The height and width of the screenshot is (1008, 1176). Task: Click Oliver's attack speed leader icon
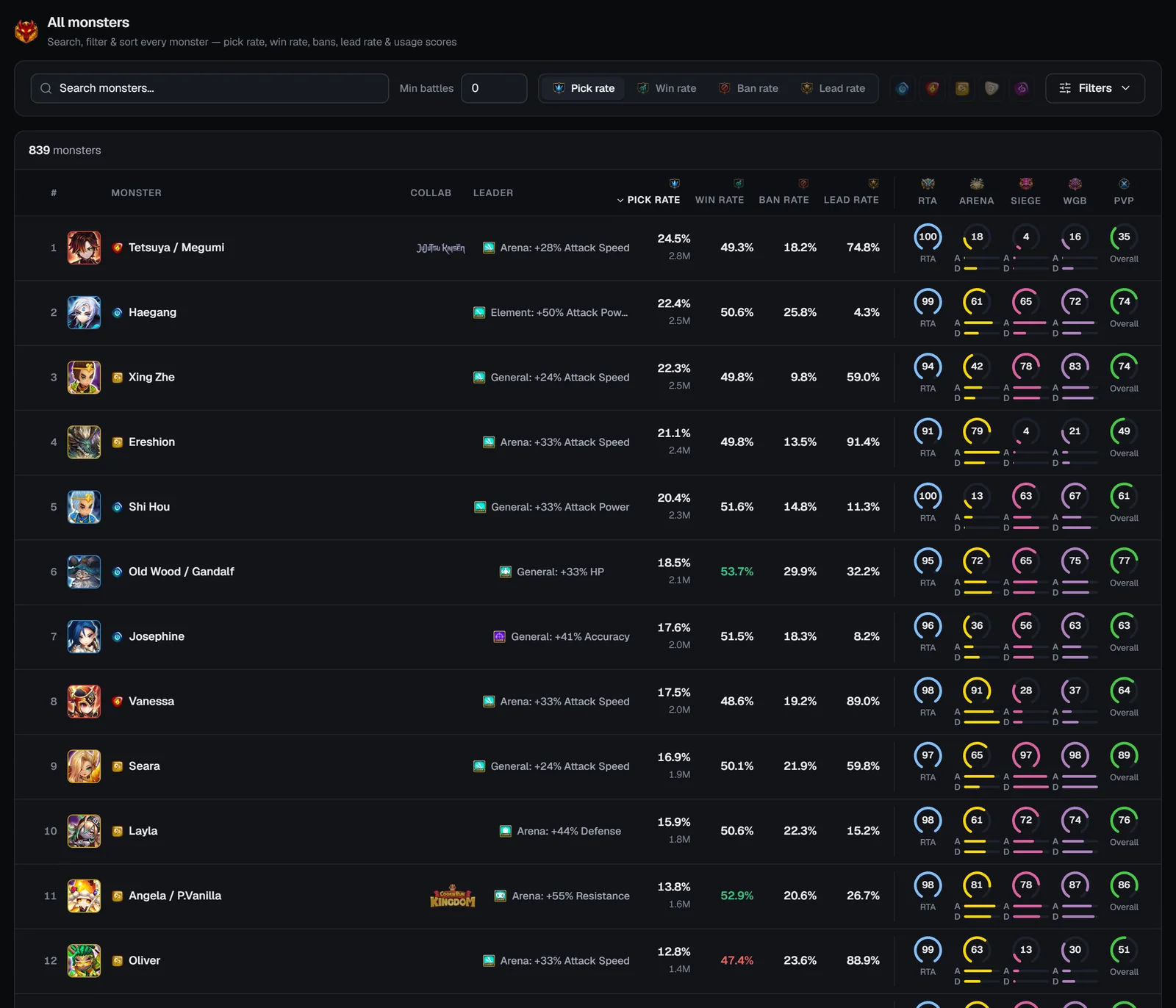[x=489, y=960]
